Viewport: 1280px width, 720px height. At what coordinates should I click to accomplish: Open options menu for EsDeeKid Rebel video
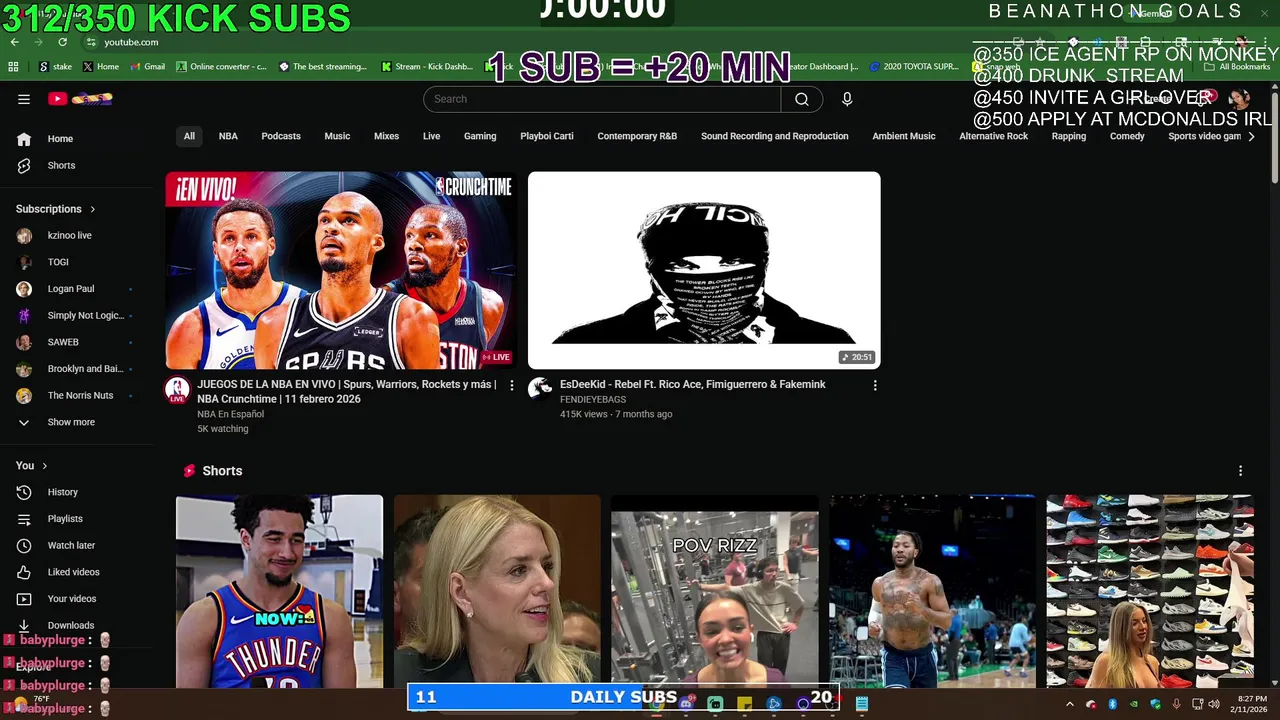(875, 385)
